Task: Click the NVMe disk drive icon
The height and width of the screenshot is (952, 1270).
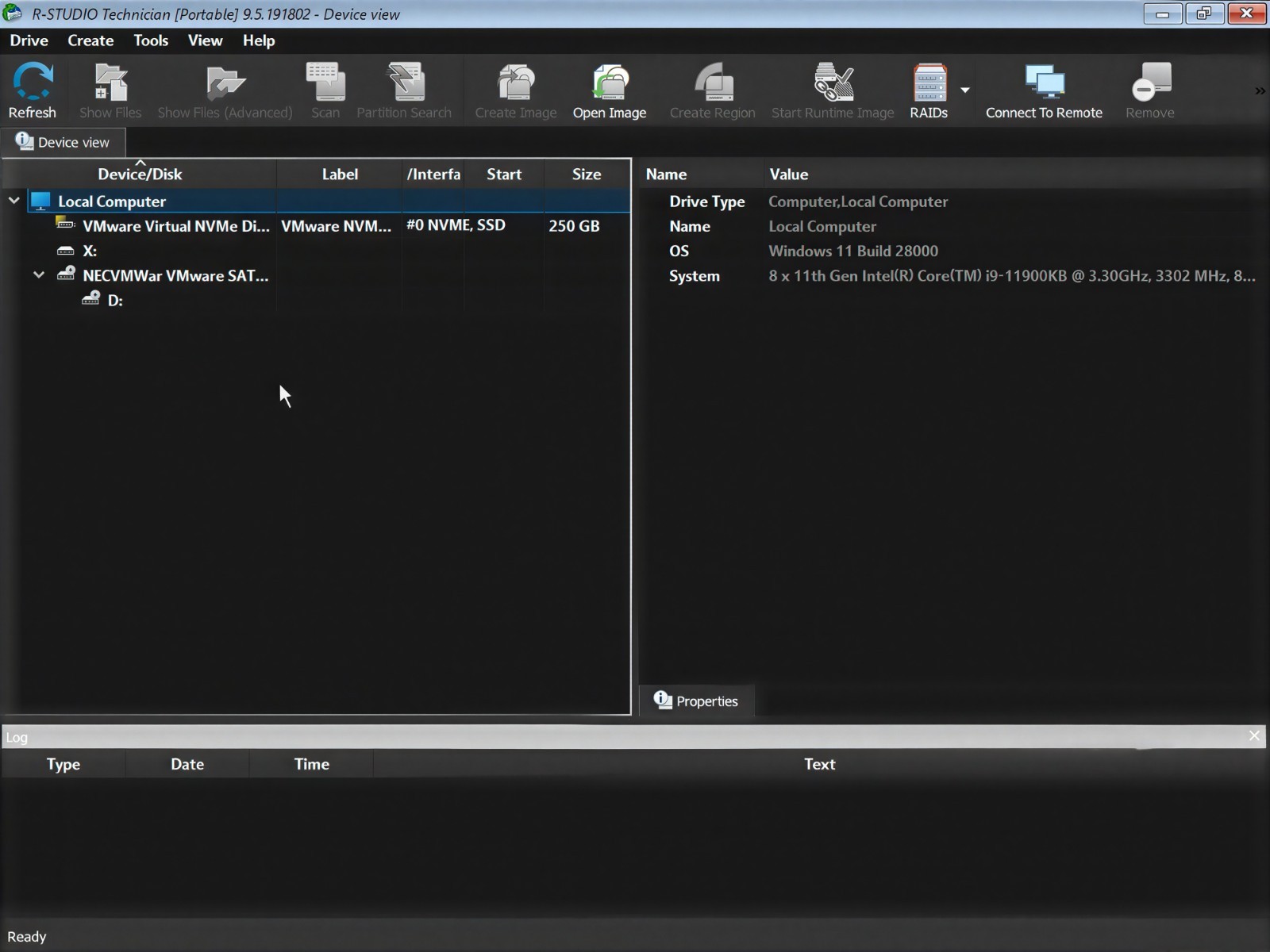Action: click(65, 225)
